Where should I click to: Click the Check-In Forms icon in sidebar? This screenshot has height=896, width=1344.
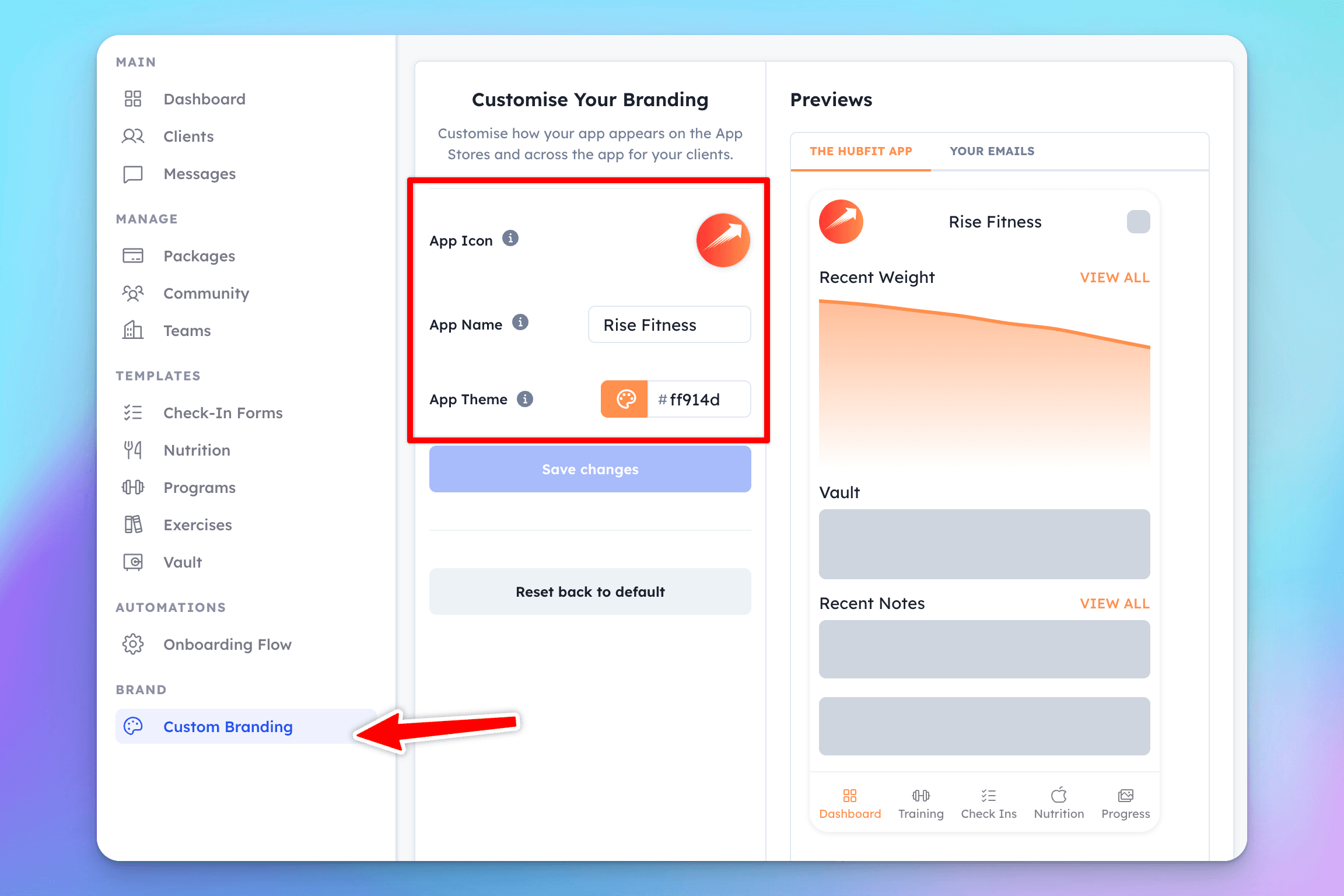coord(134,412)
